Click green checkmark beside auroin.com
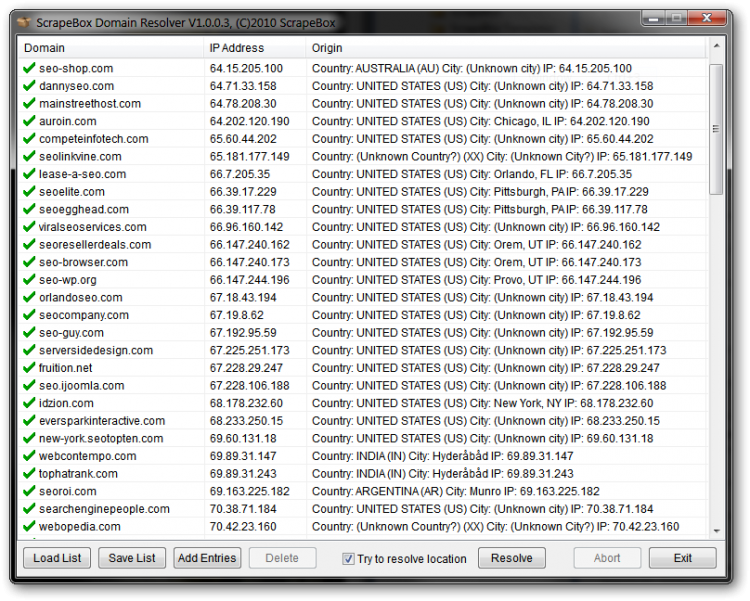The width and height of the screenshot is (750, 601). click(x=29, y=121)
